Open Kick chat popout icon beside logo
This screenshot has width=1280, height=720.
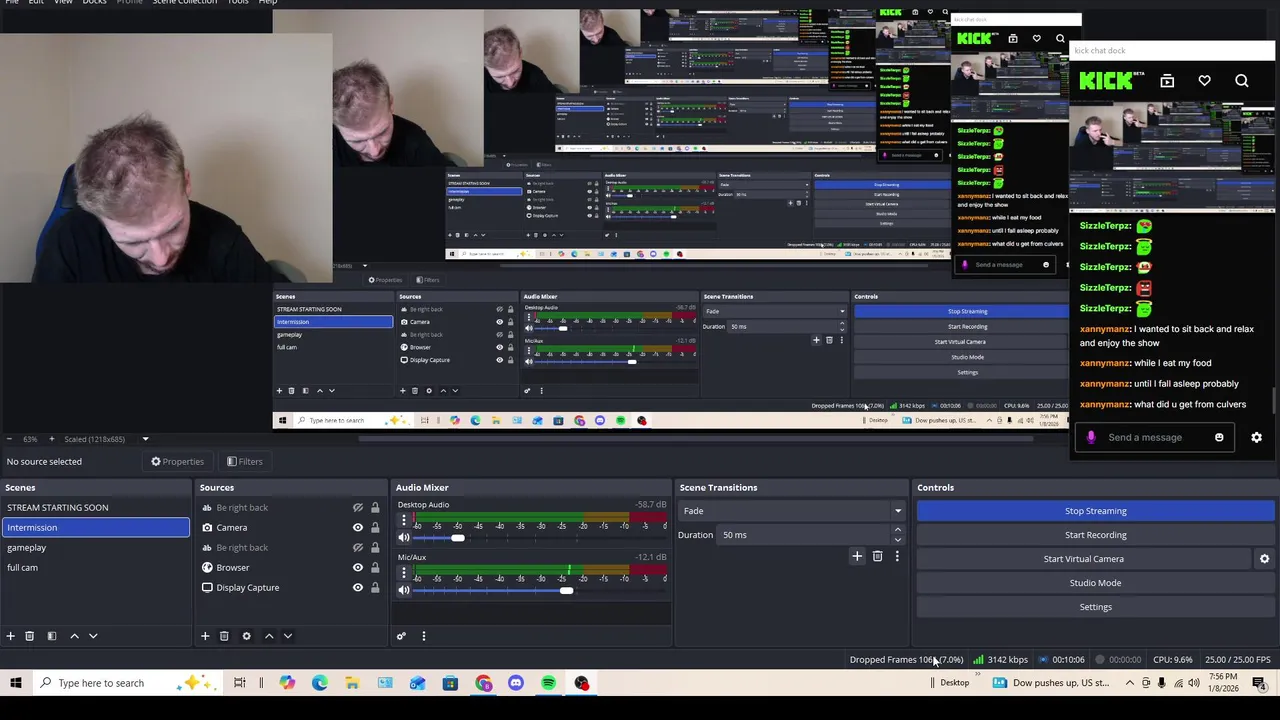click(x=1167, y=81)
